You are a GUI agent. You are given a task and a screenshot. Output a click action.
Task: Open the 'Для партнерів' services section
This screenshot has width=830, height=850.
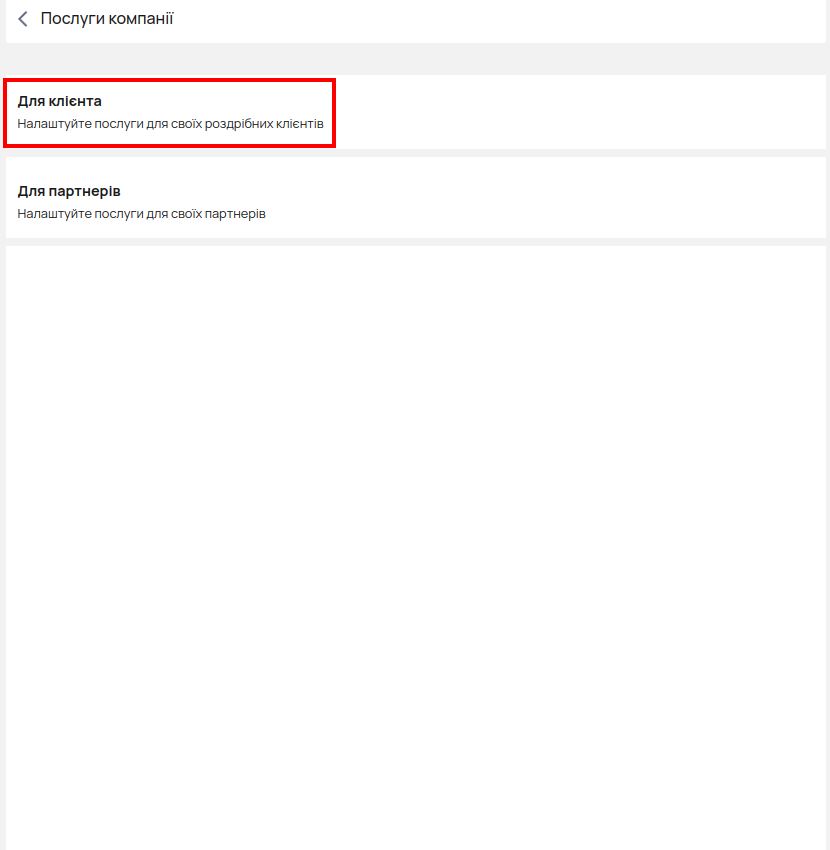(x=415, y=198)
